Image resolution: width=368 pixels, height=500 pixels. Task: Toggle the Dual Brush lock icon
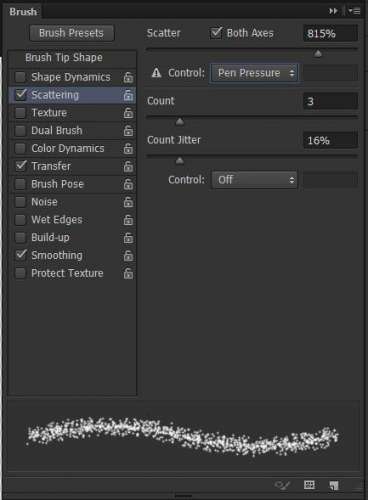[128, 131]
